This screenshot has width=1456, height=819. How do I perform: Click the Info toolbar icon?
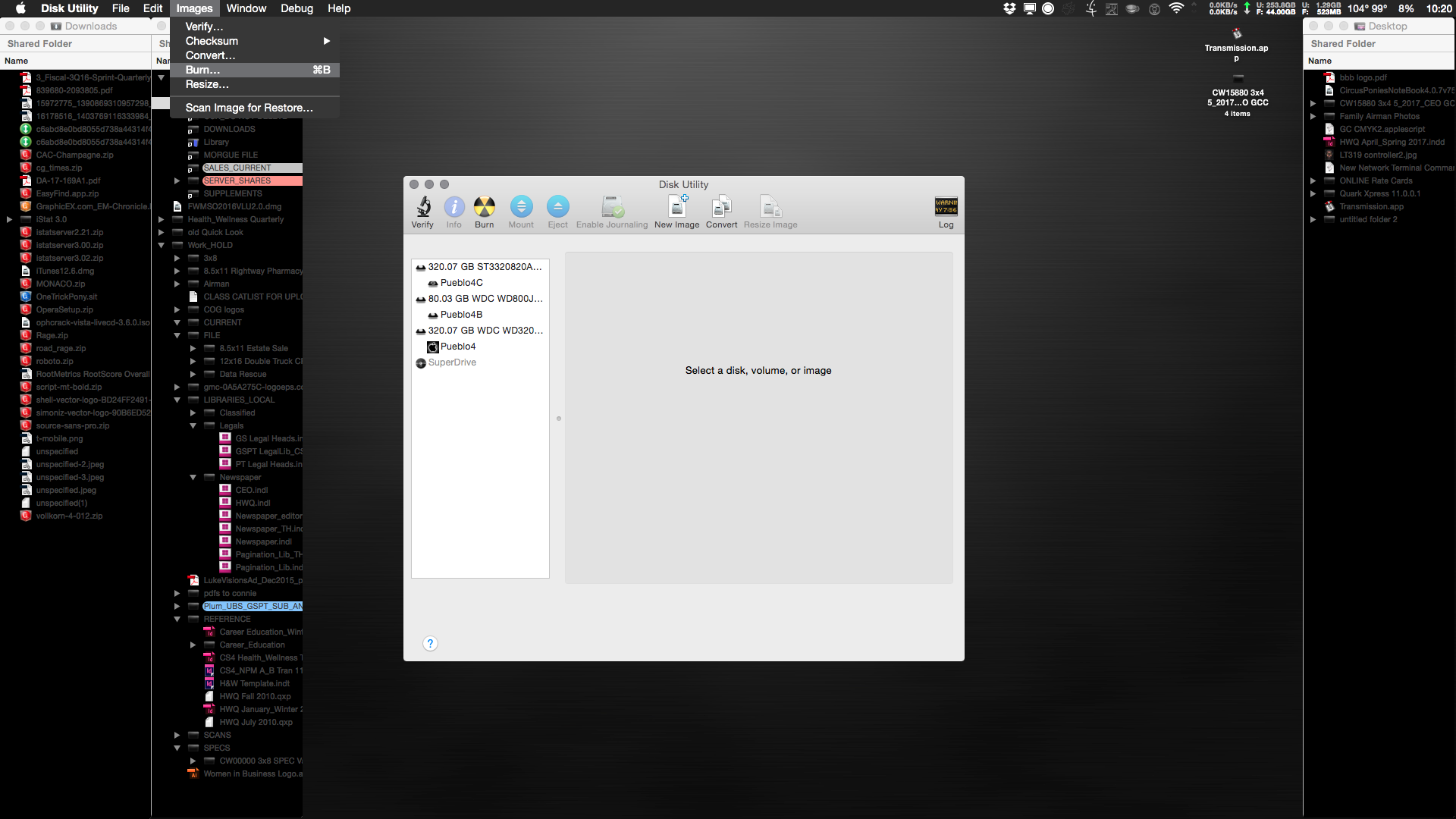tap(454, 206)
